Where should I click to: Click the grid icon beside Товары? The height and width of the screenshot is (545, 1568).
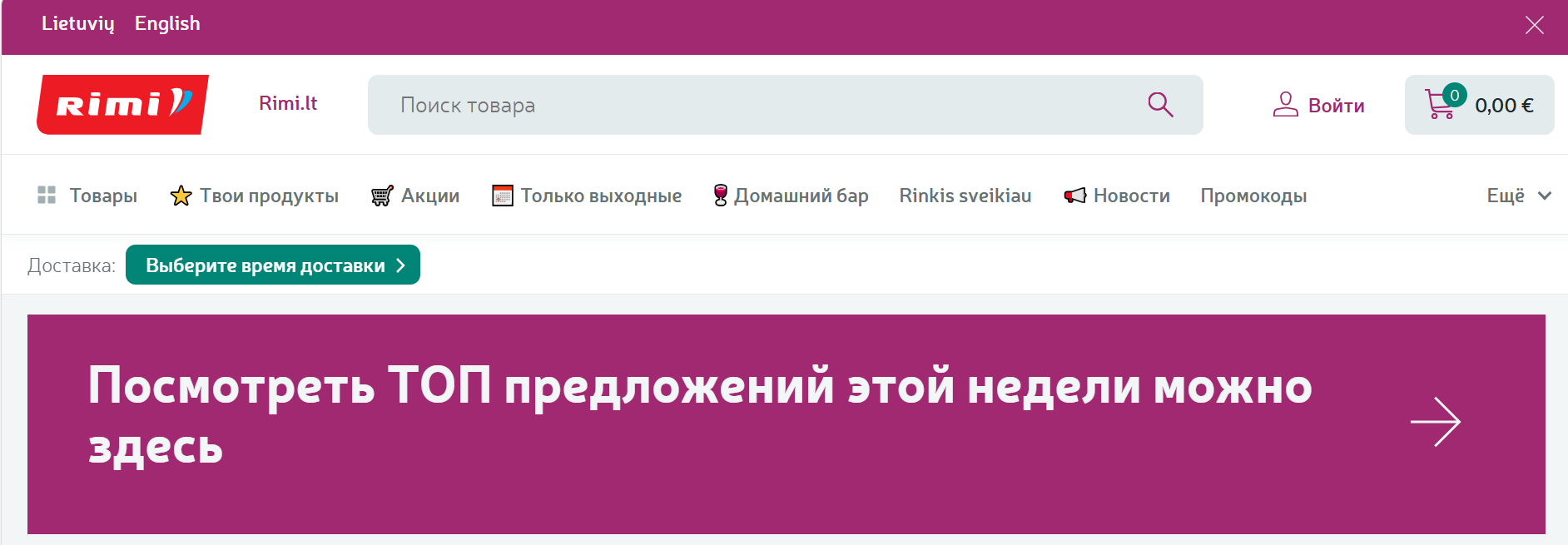point(47,196)
